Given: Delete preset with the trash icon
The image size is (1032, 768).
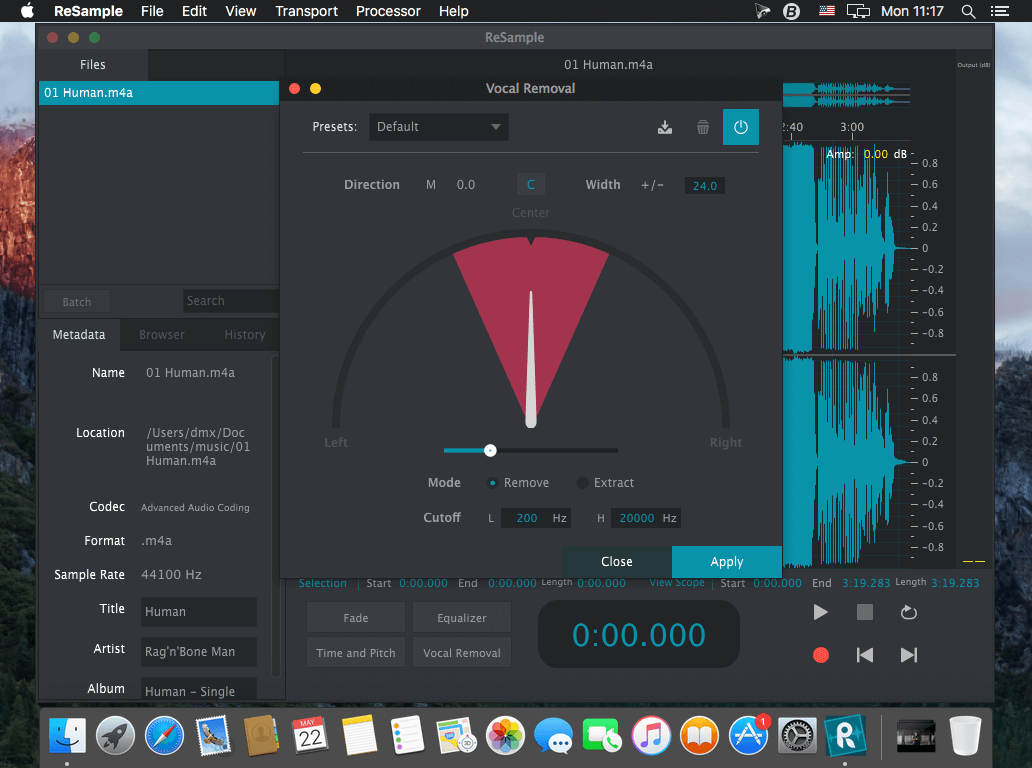Looking at the screenshot, I should 703,127.
